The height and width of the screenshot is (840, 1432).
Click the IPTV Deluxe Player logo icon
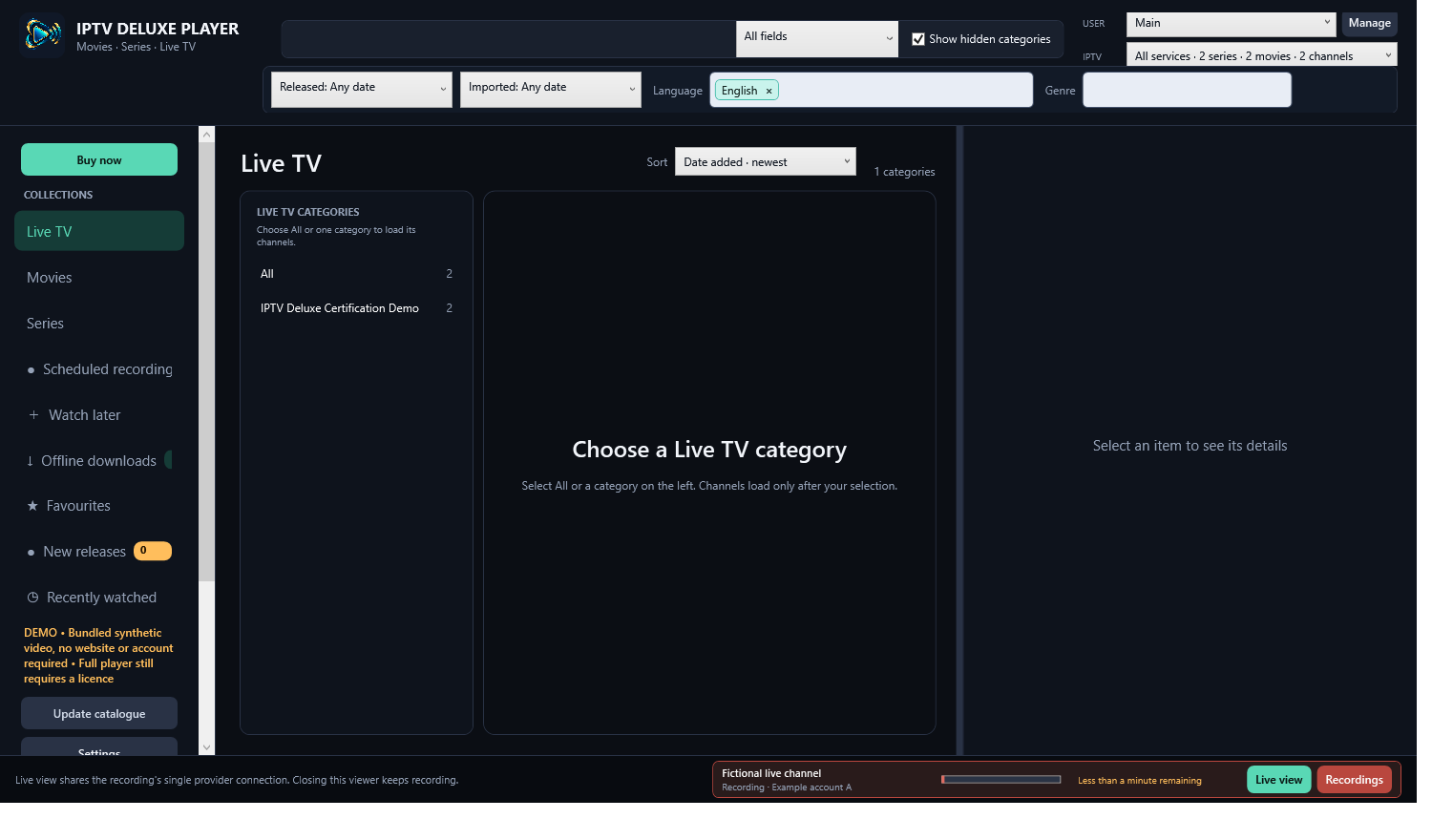tap(41, 35)
